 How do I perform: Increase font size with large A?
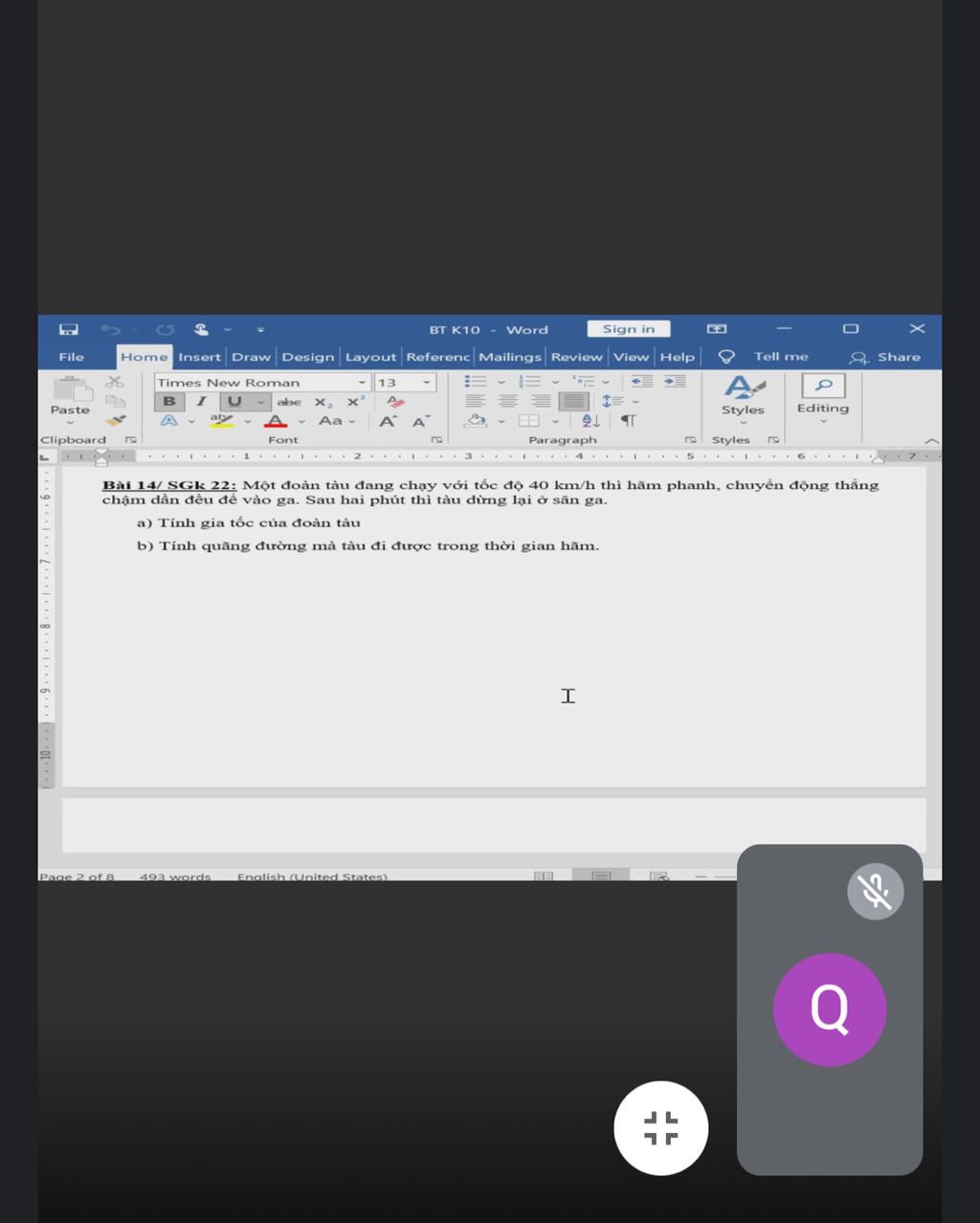coord(388,421)
